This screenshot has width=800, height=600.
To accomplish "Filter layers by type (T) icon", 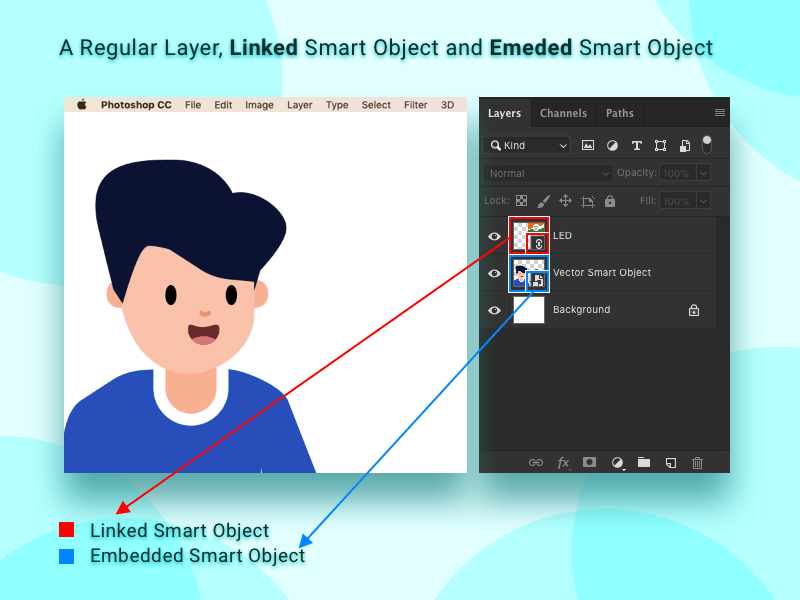I will click(636, 145).
